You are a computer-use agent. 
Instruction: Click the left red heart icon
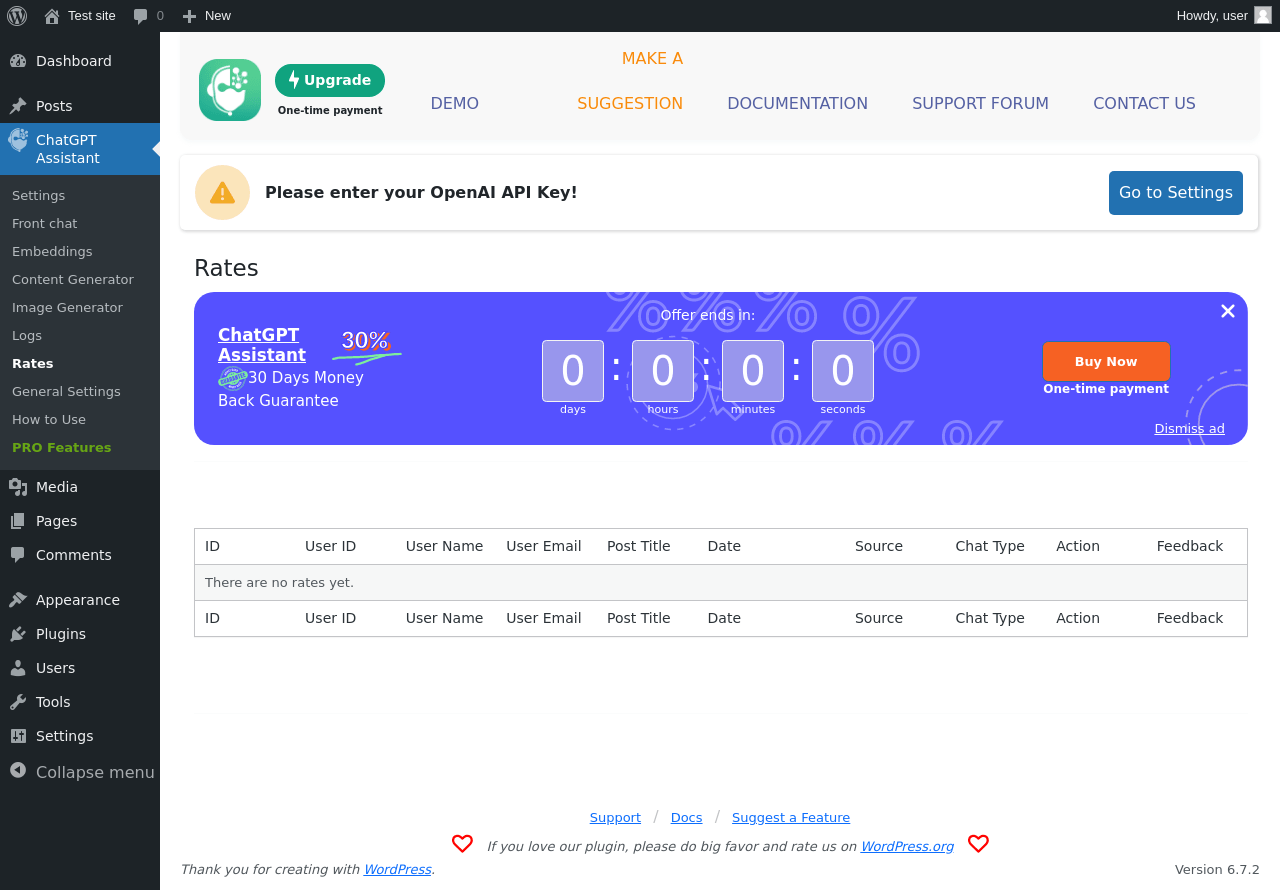tap(462, 844)
